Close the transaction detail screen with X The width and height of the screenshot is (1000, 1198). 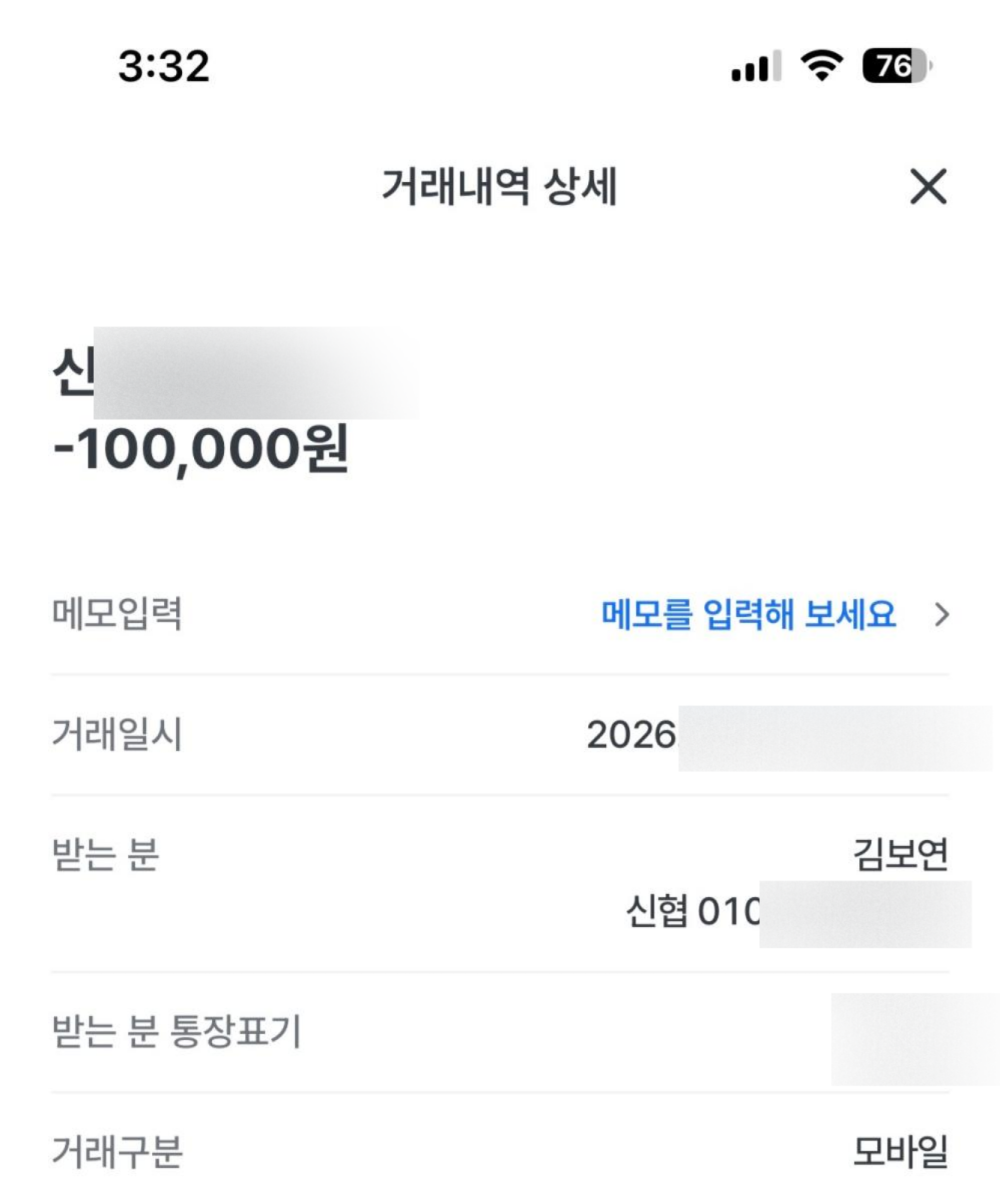tap(928, 187)
